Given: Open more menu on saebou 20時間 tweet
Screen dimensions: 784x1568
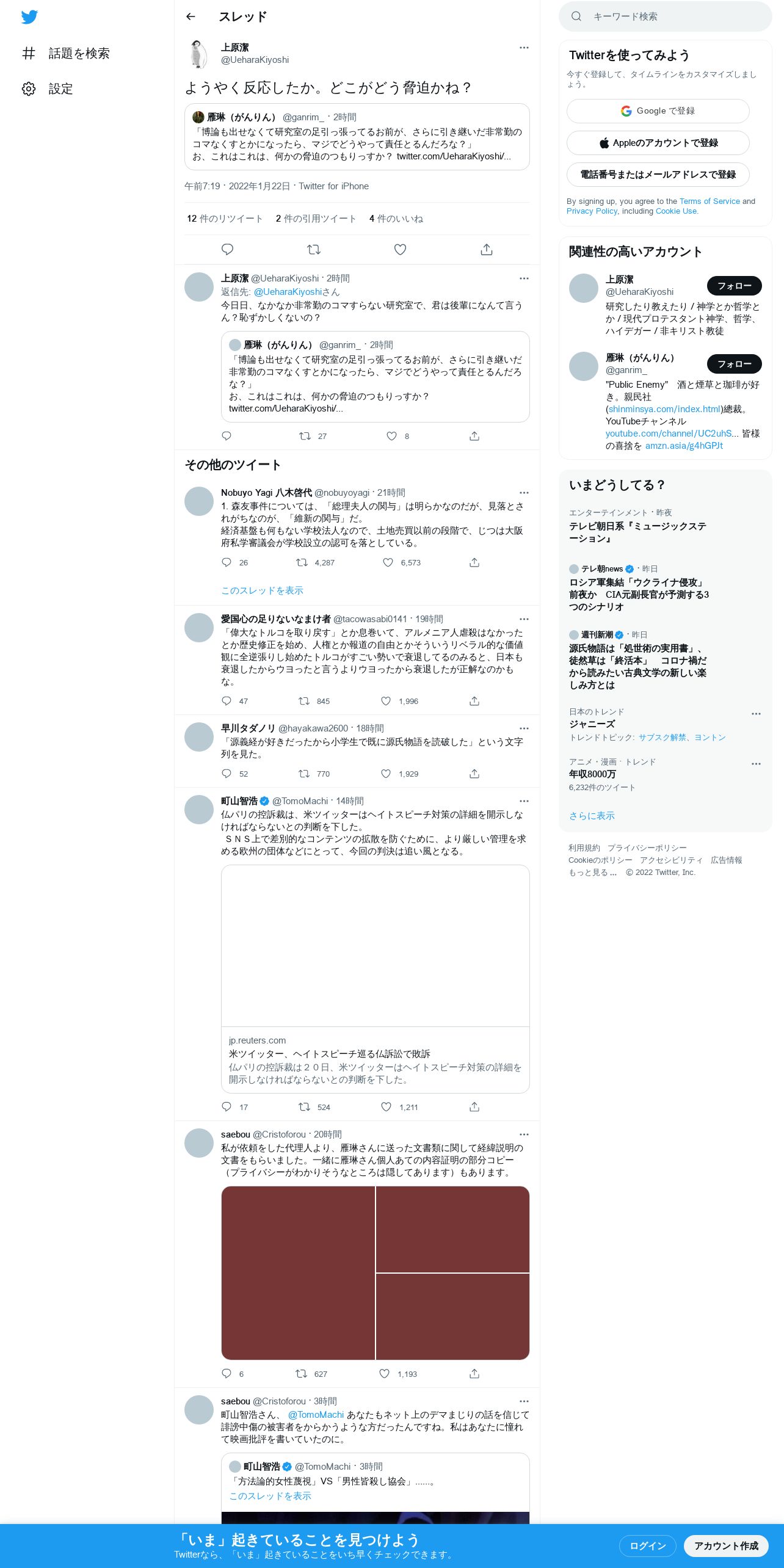Looking at the screenshot, I should tap(524, 1134).
